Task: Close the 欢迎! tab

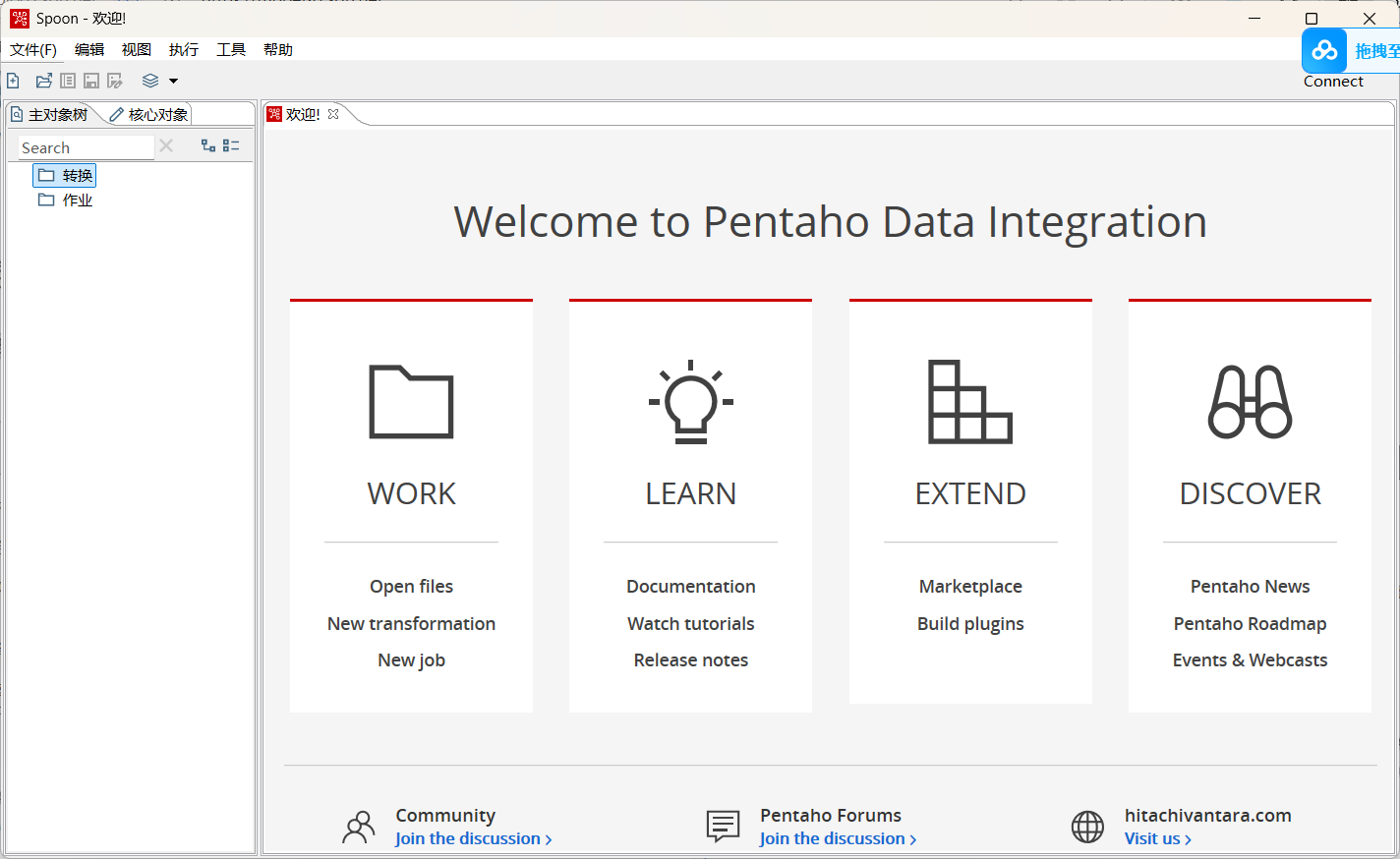Action: (333, 114)
